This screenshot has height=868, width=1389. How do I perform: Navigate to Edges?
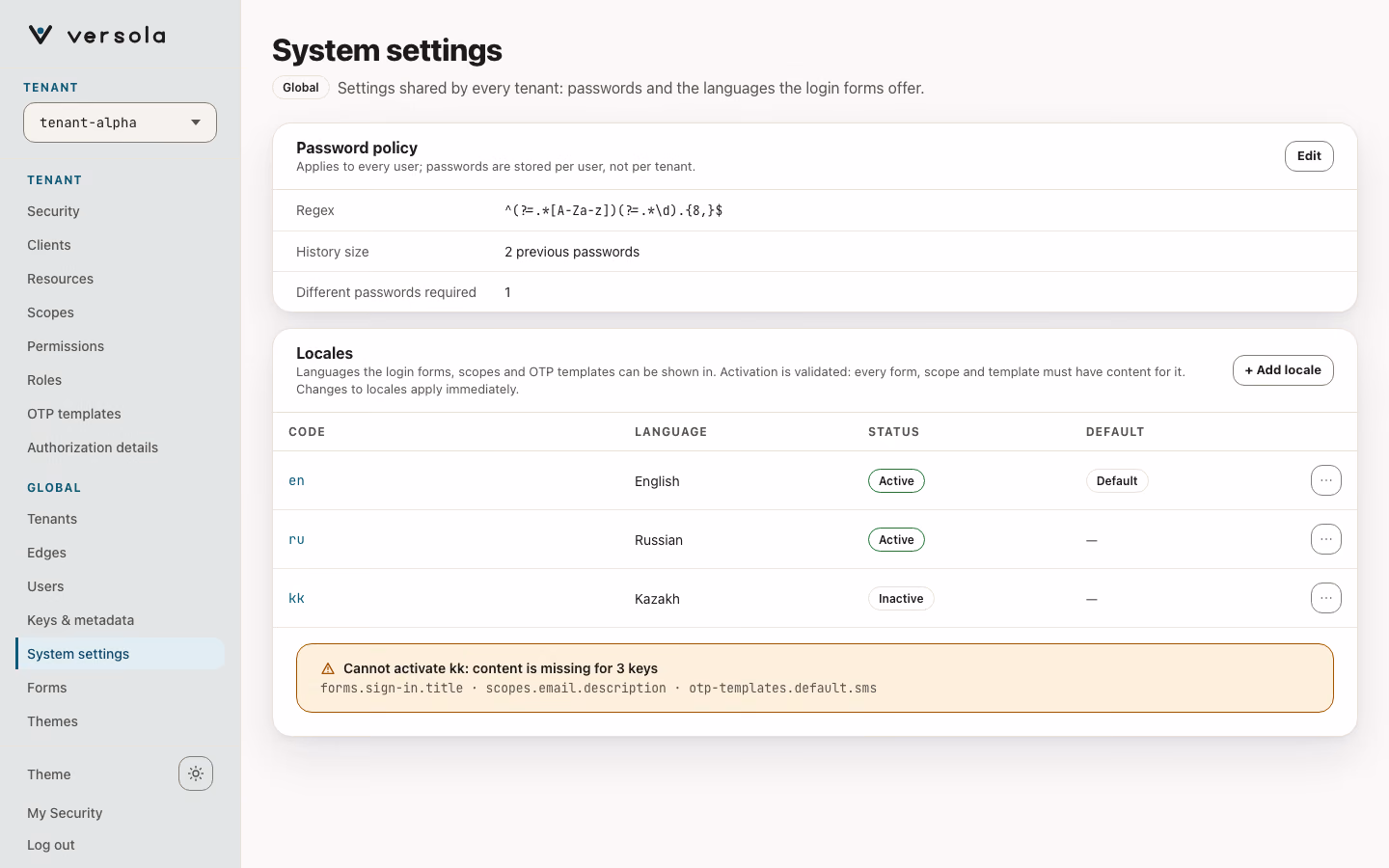click(x=46, y=553)
